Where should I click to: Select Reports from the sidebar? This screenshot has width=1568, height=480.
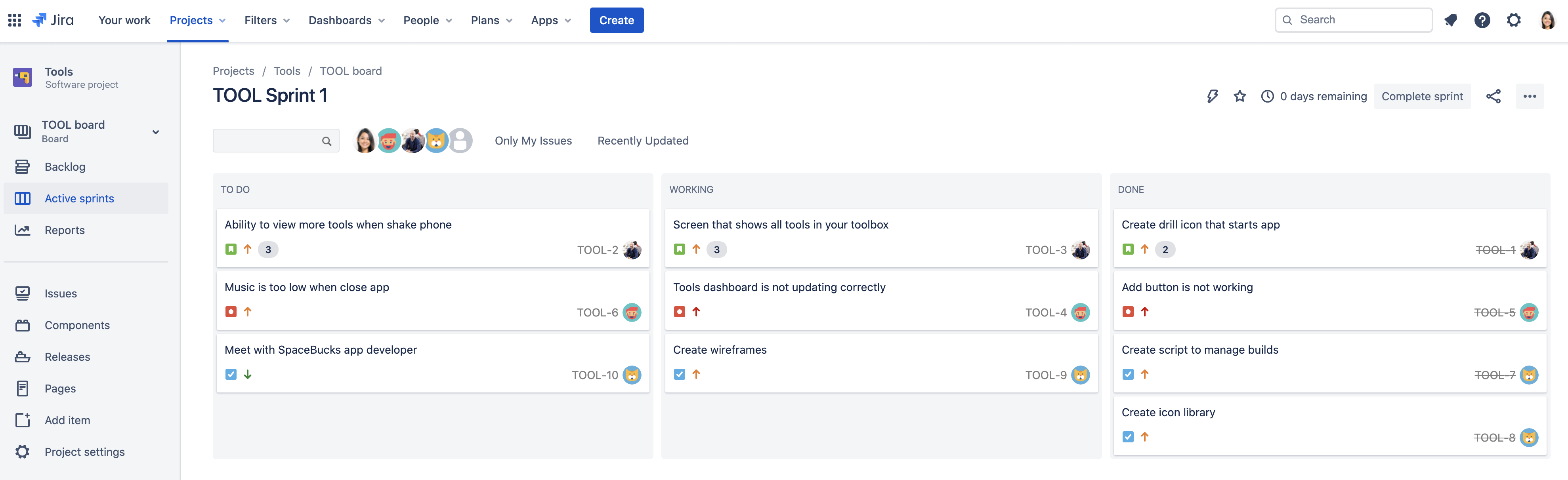(x=65, y=230)
